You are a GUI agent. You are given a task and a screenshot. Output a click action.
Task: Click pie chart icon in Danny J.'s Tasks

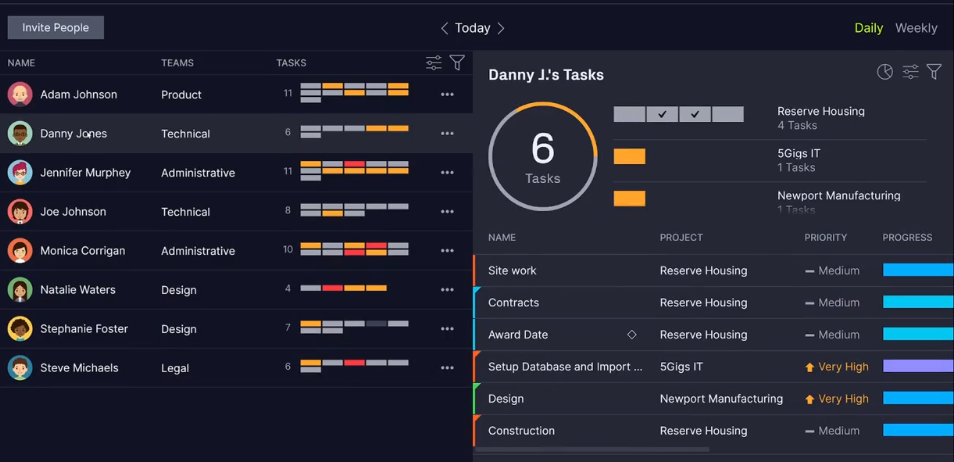pos(885,72)
